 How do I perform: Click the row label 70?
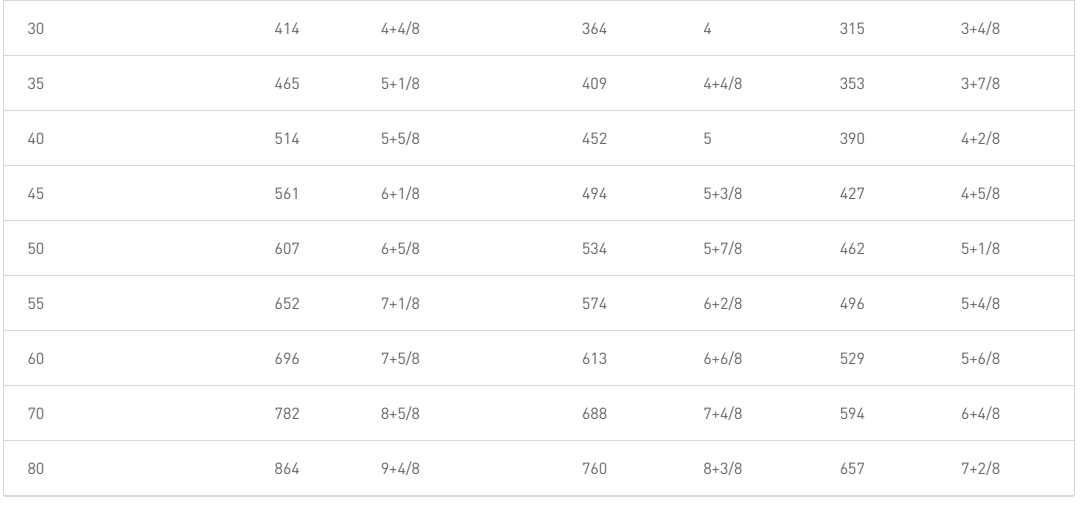35,414
